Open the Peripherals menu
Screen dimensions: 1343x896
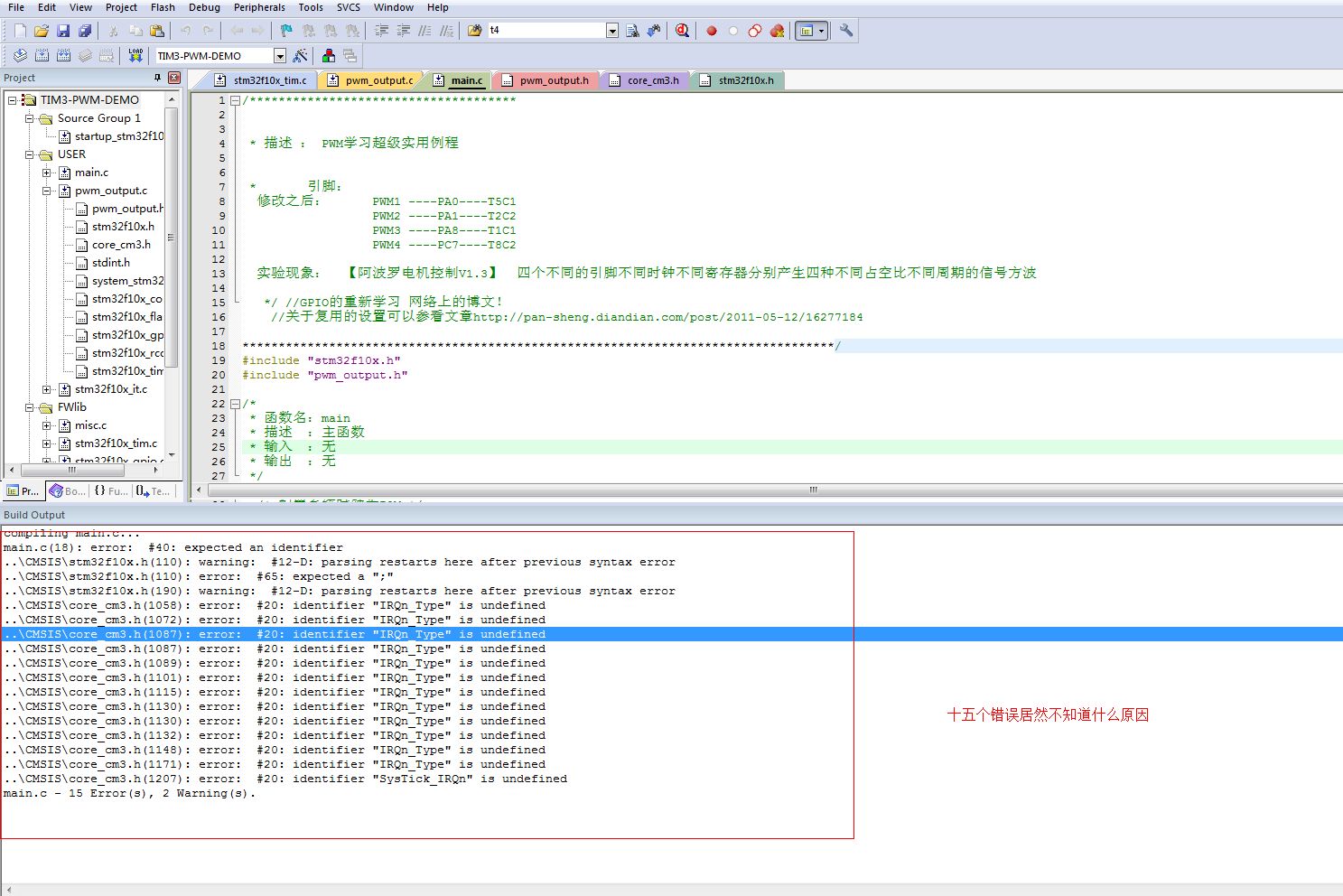[259, 7]
